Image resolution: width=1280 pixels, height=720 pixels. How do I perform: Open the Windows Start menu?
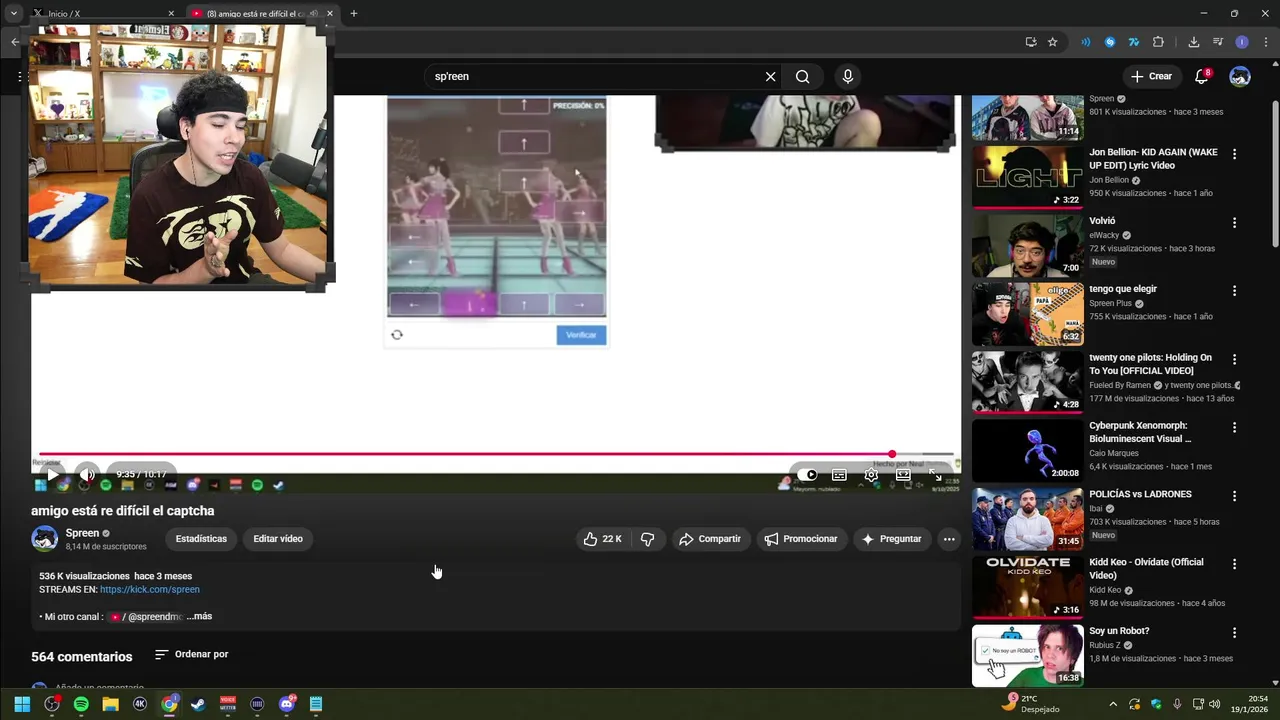(x=22, y=704)
